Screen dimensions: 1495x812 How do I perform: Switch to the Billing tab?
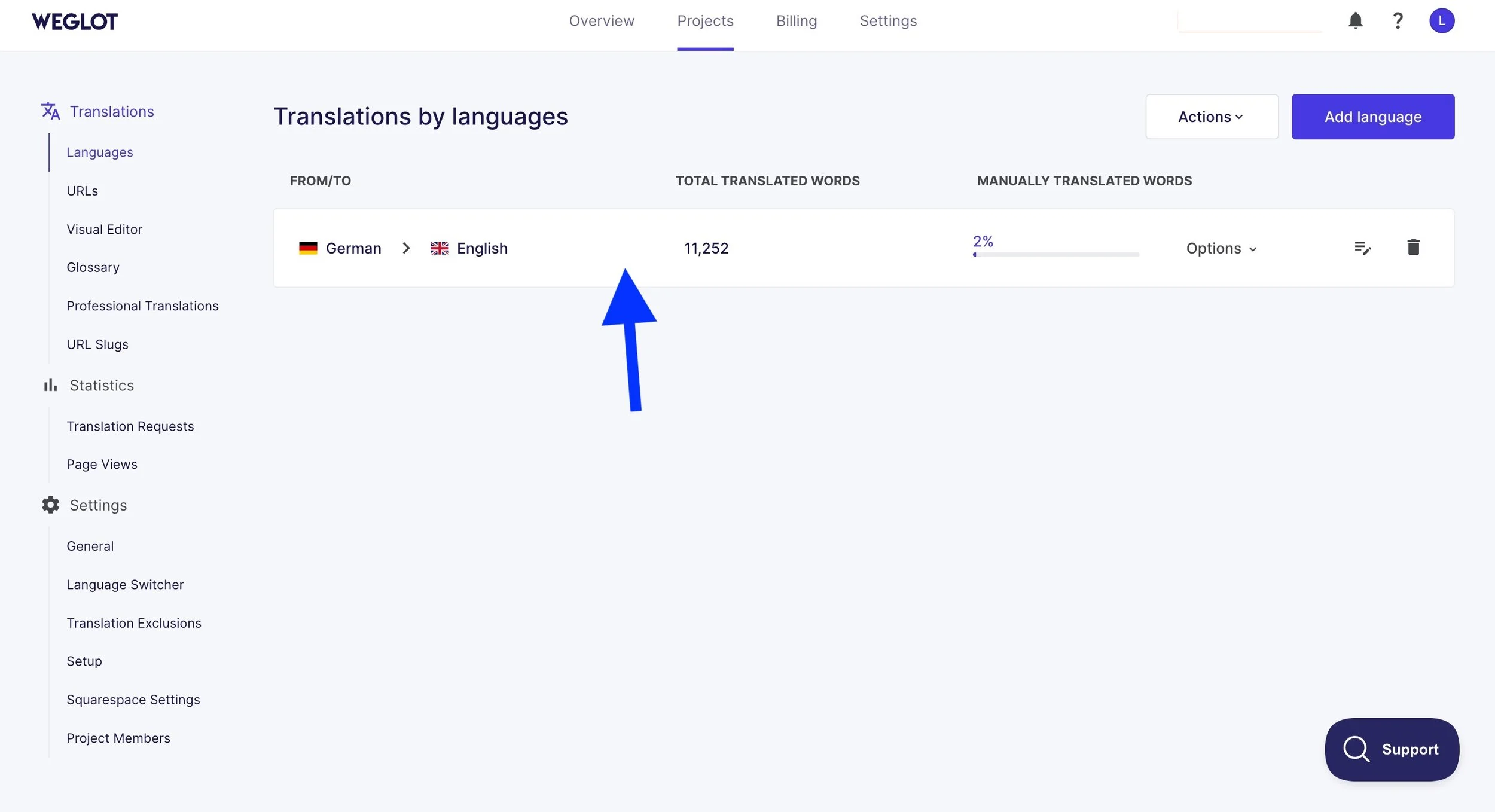coord(796,21)
